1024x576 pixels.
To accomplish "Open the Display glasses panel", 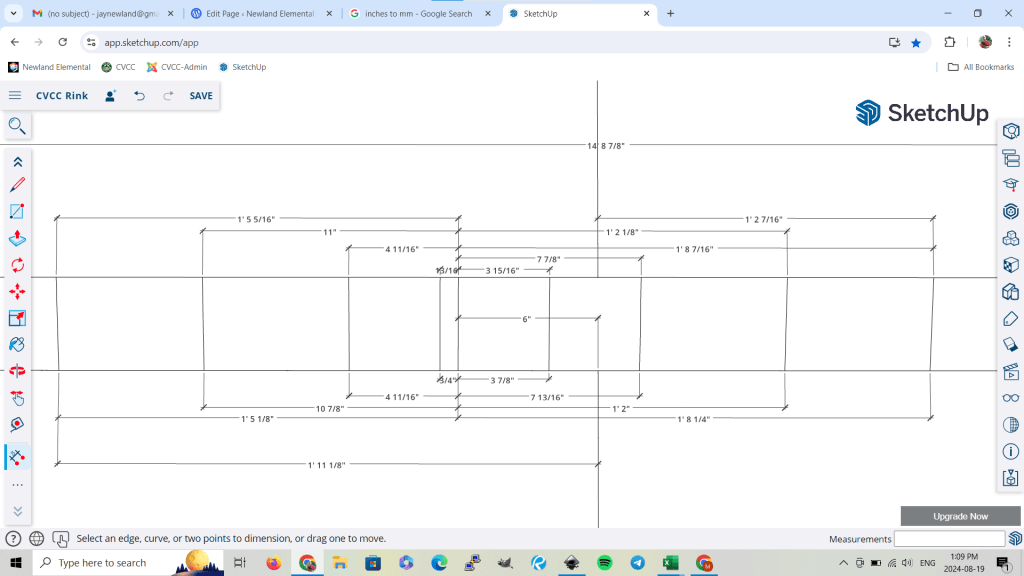I will pyautogui.click(x=1010, y=398).
